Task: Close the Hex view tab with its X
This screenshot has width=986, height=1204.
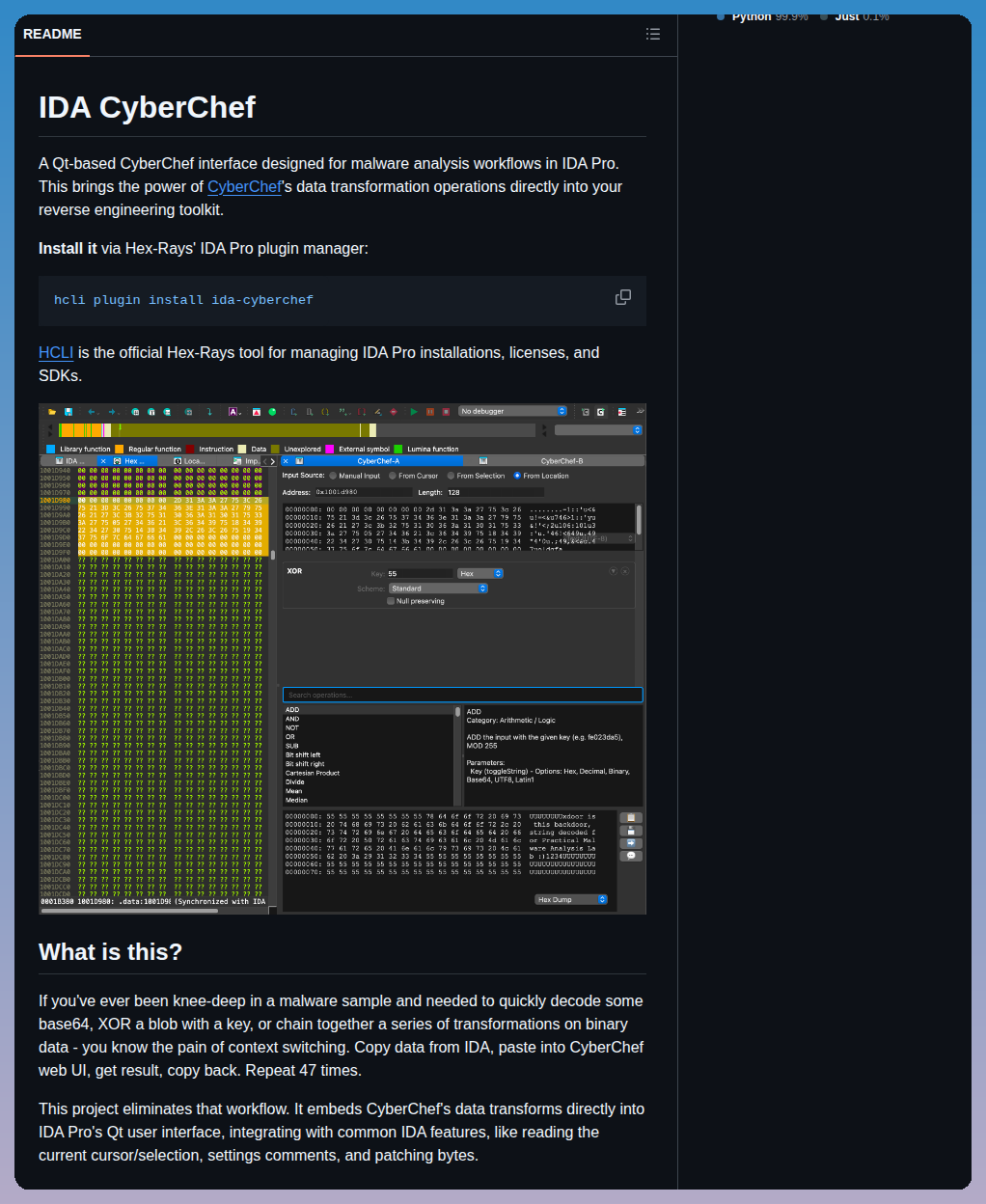Action: [x=103, y=461]
